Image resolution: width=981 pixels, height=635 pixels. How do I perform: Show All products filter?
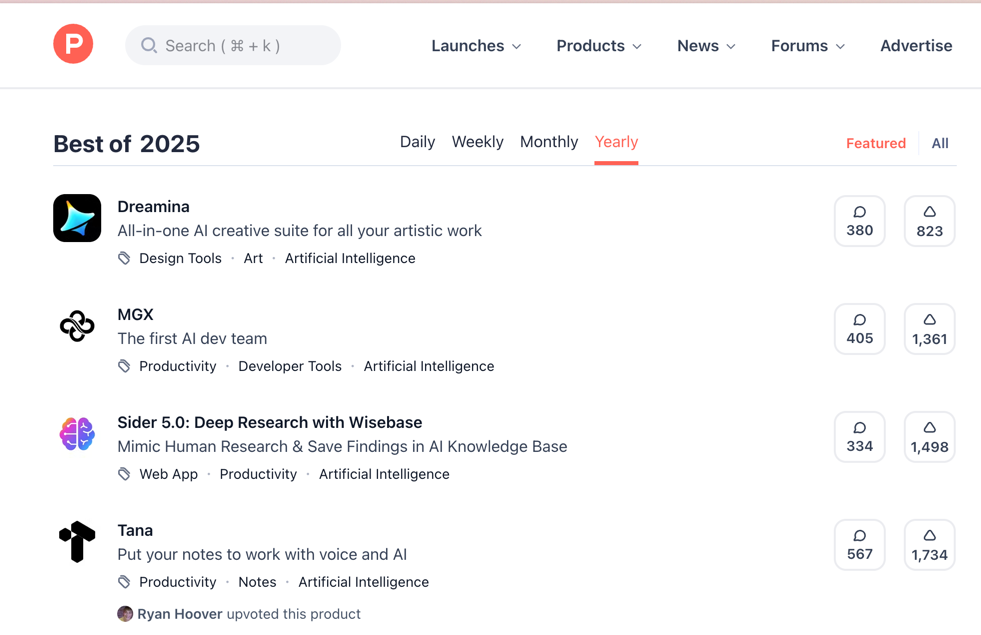coord(939,143)
